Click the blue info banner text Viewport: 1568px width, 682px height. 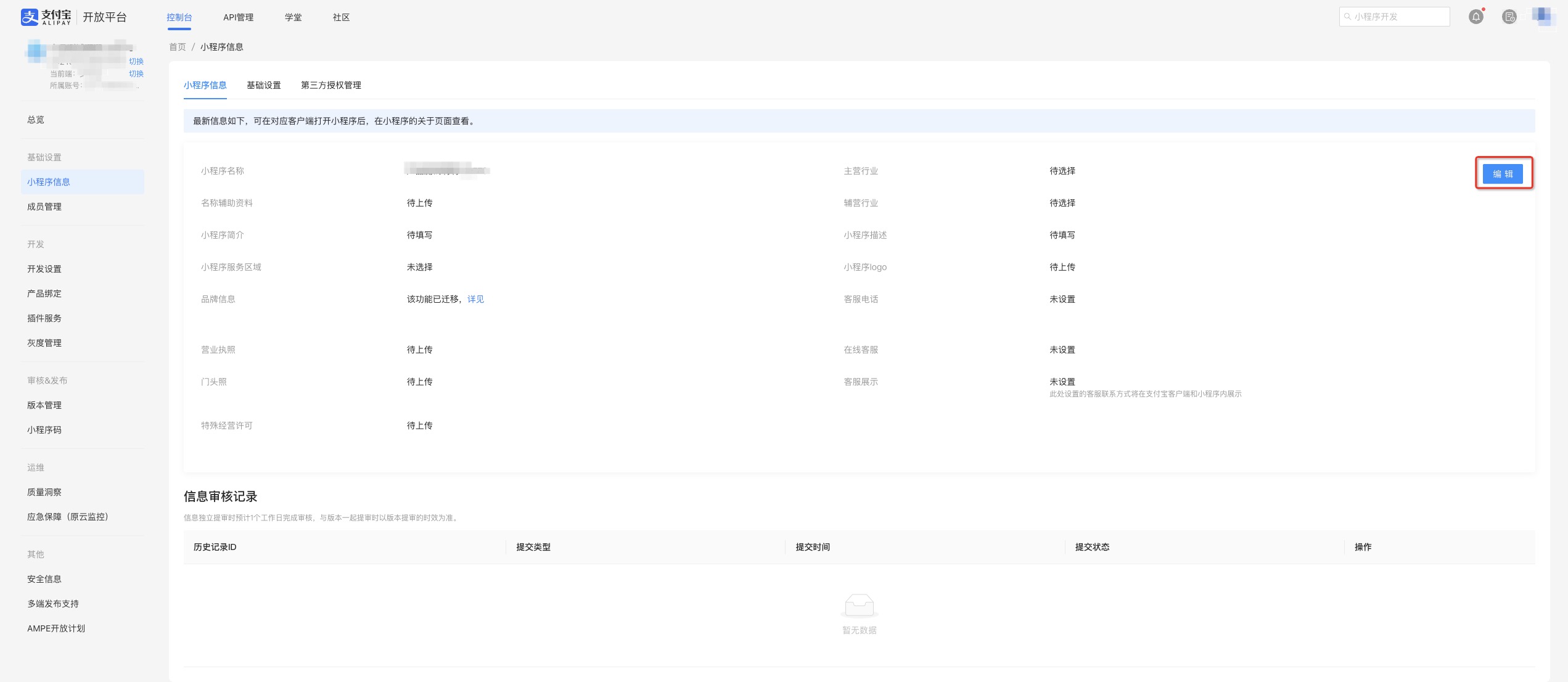[x=335, y=121]
